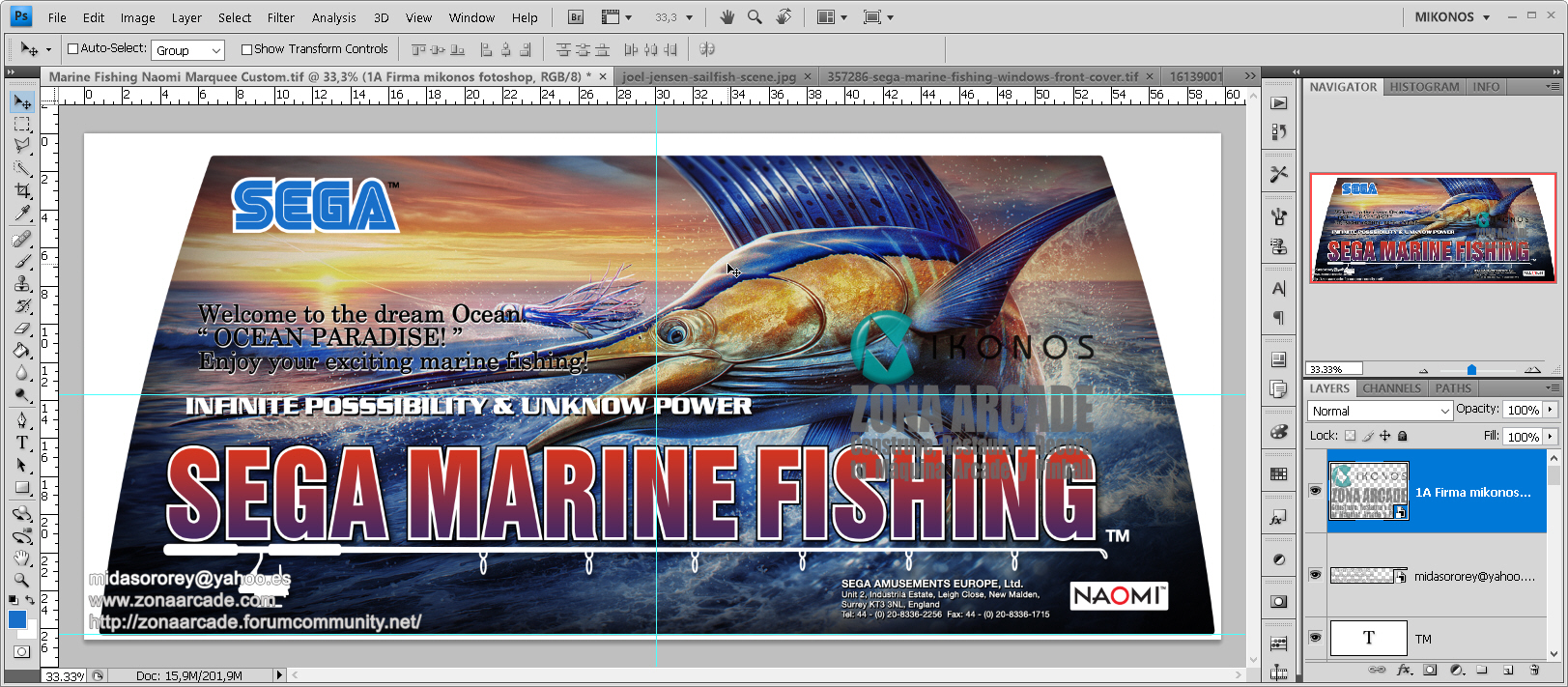Viewport: 1568px width, 687px height.
Task: Select the Healing Brush tool
Action: [22, 239]
